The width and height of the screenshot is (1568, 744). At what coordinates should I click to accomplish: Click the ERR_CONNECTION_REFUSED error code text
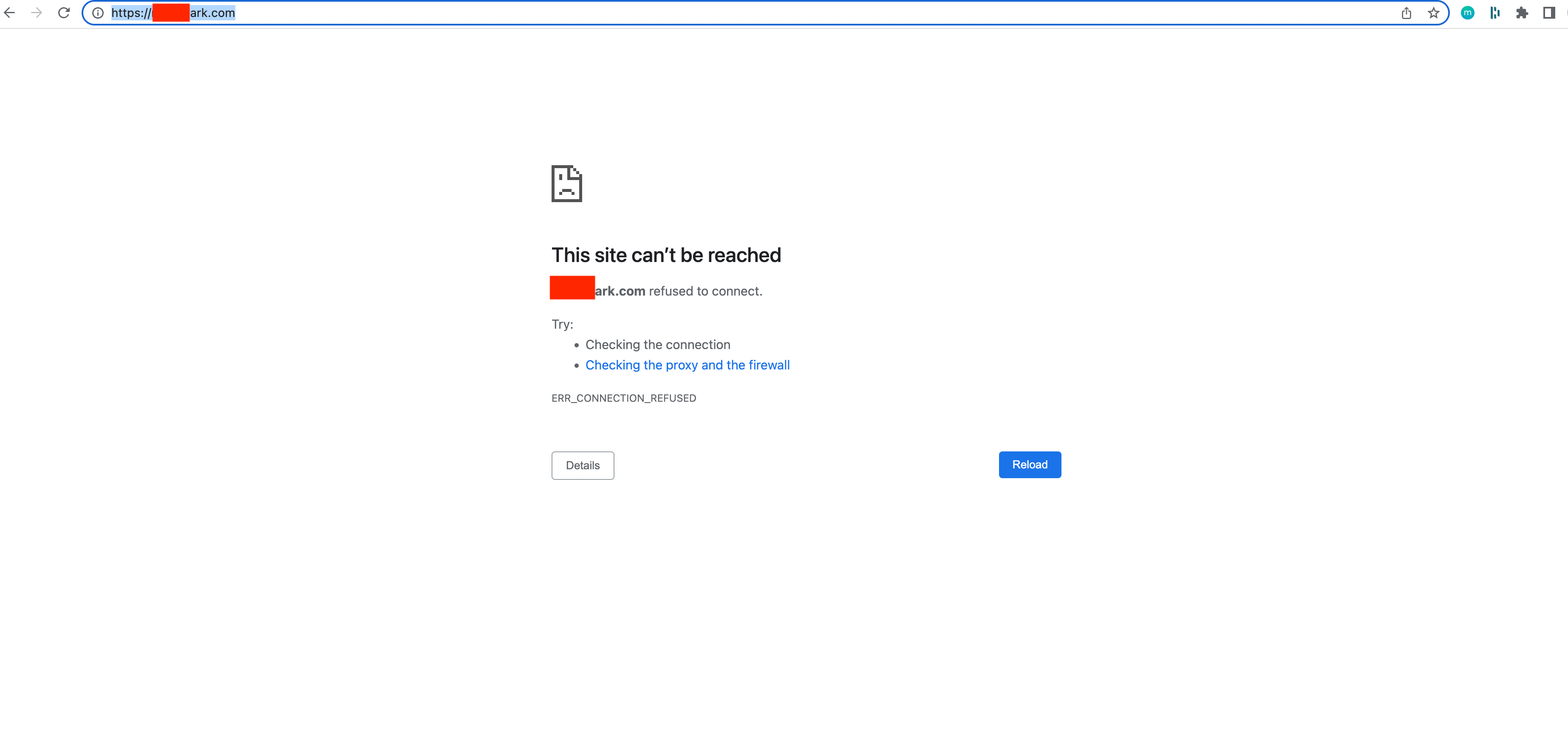coord(623,398)
